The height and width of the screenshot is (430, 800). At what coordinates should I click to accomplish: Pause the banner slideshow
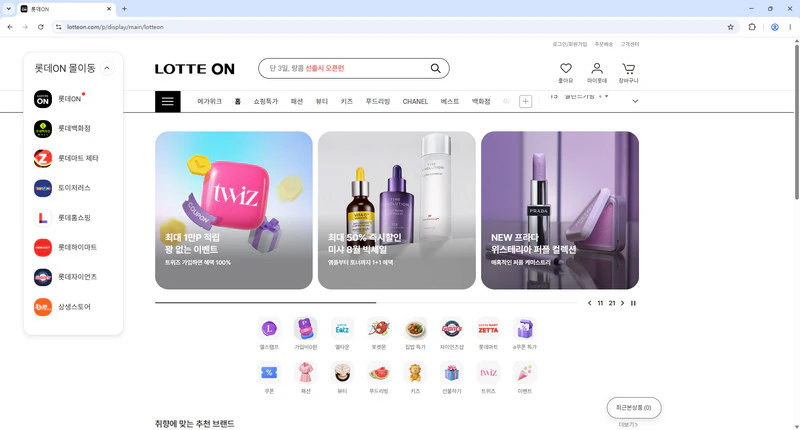coord(633,303)
